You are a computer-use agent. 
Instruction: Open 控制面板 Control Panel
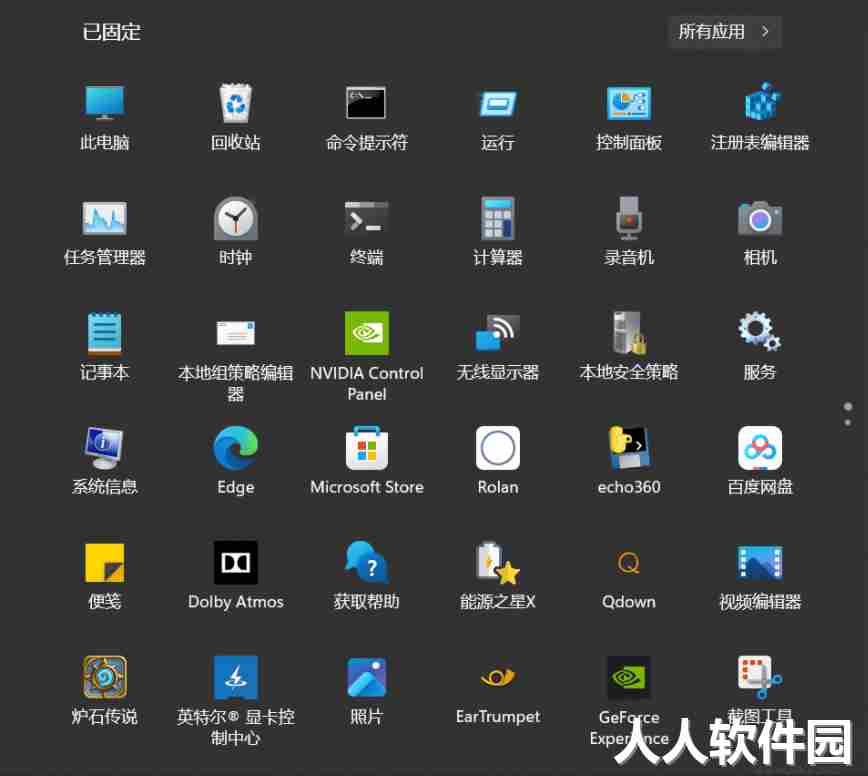coord(629,104)
